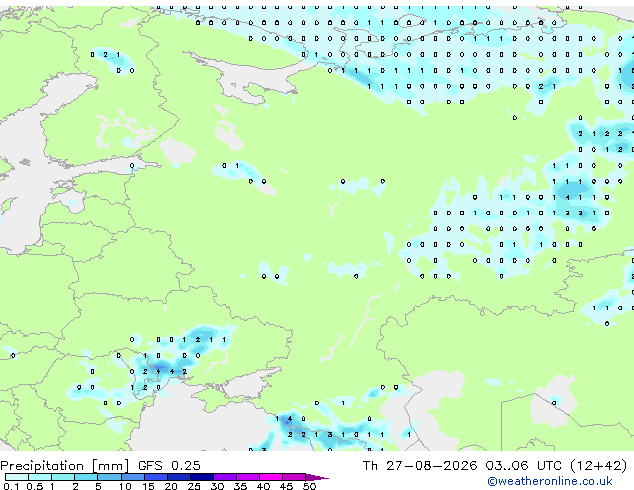Screen dimensions: 634x490
Task: Click the dark blue 25–30 mm legend swatch
Action: pyautogui.click(x=202, y=477)
